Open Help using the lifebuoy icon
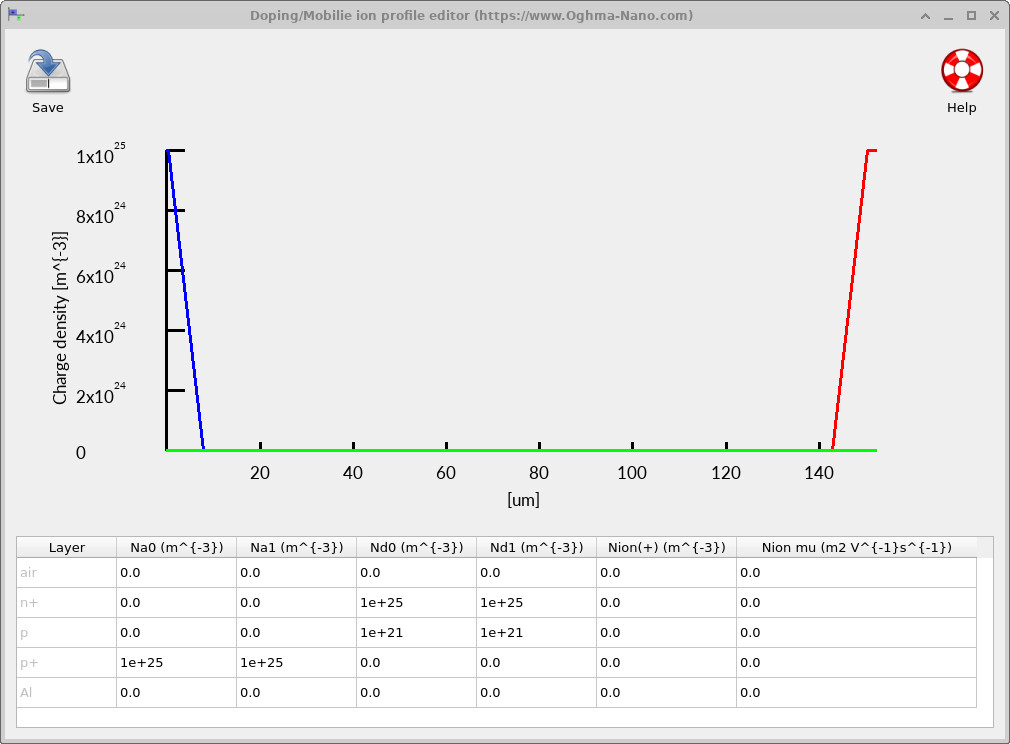 pyautogui.click(x=961, y=70)
